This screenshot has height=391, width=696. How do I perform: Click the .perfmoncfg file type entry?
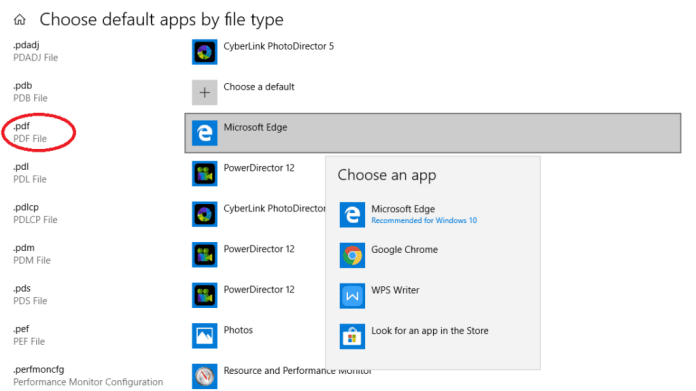tap(88, 376)
